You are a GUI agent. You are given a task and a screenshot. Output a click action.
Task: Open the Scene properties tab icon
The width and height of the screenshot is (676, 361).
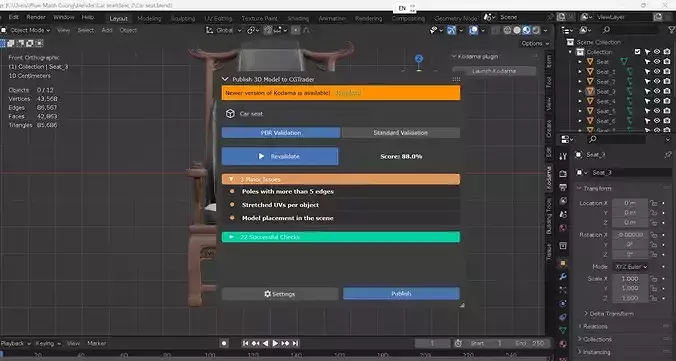(x=563, y=214)
